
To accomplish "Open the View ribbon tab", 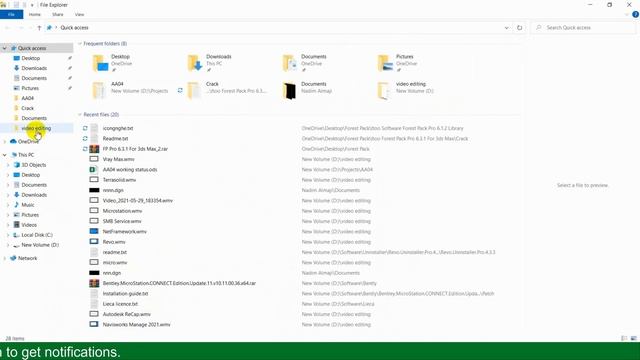I will coord(79,14).
